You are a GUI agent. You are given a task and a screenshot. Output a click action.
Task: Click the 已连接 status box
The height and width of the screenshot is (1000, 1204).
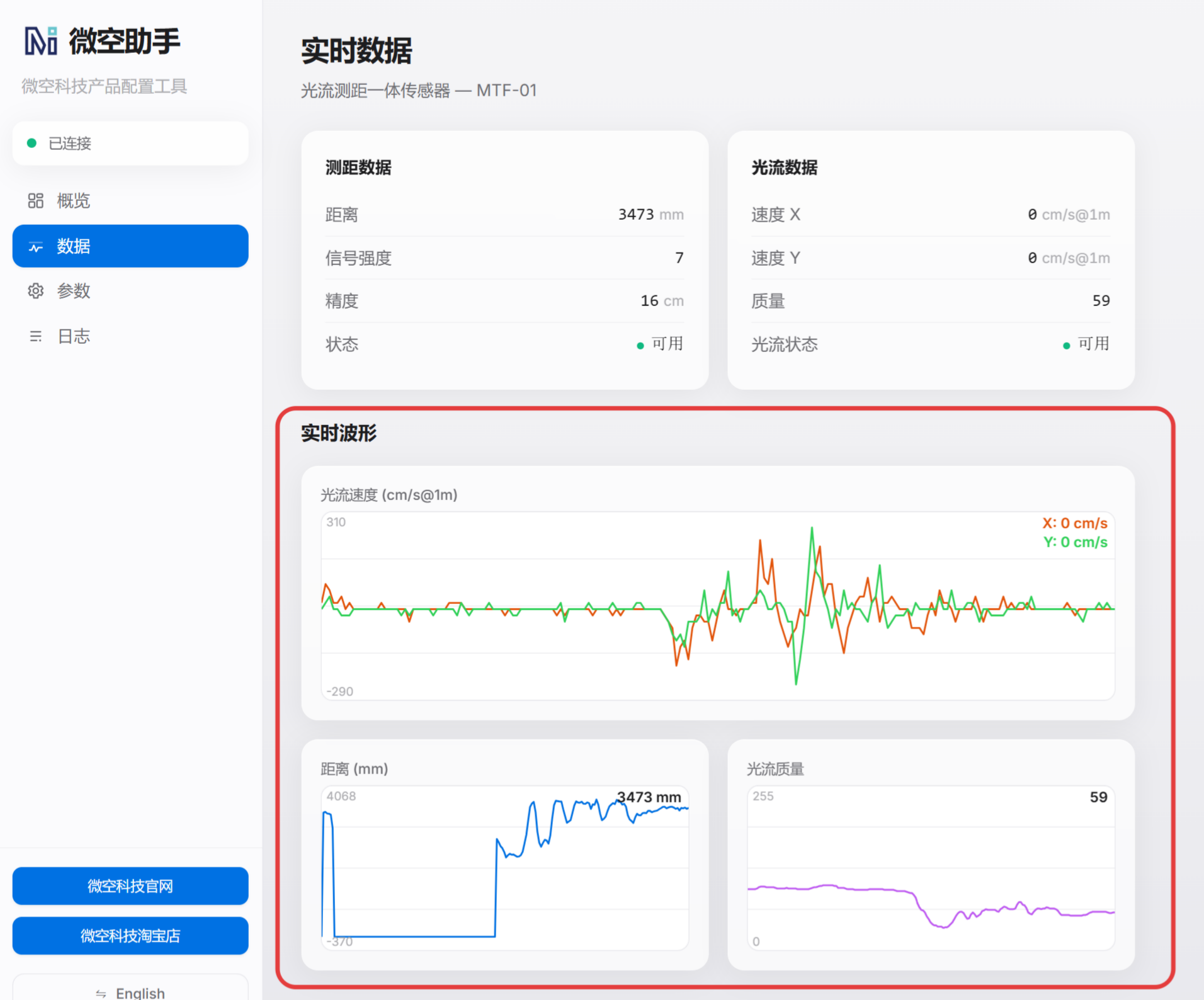(130, 144)
